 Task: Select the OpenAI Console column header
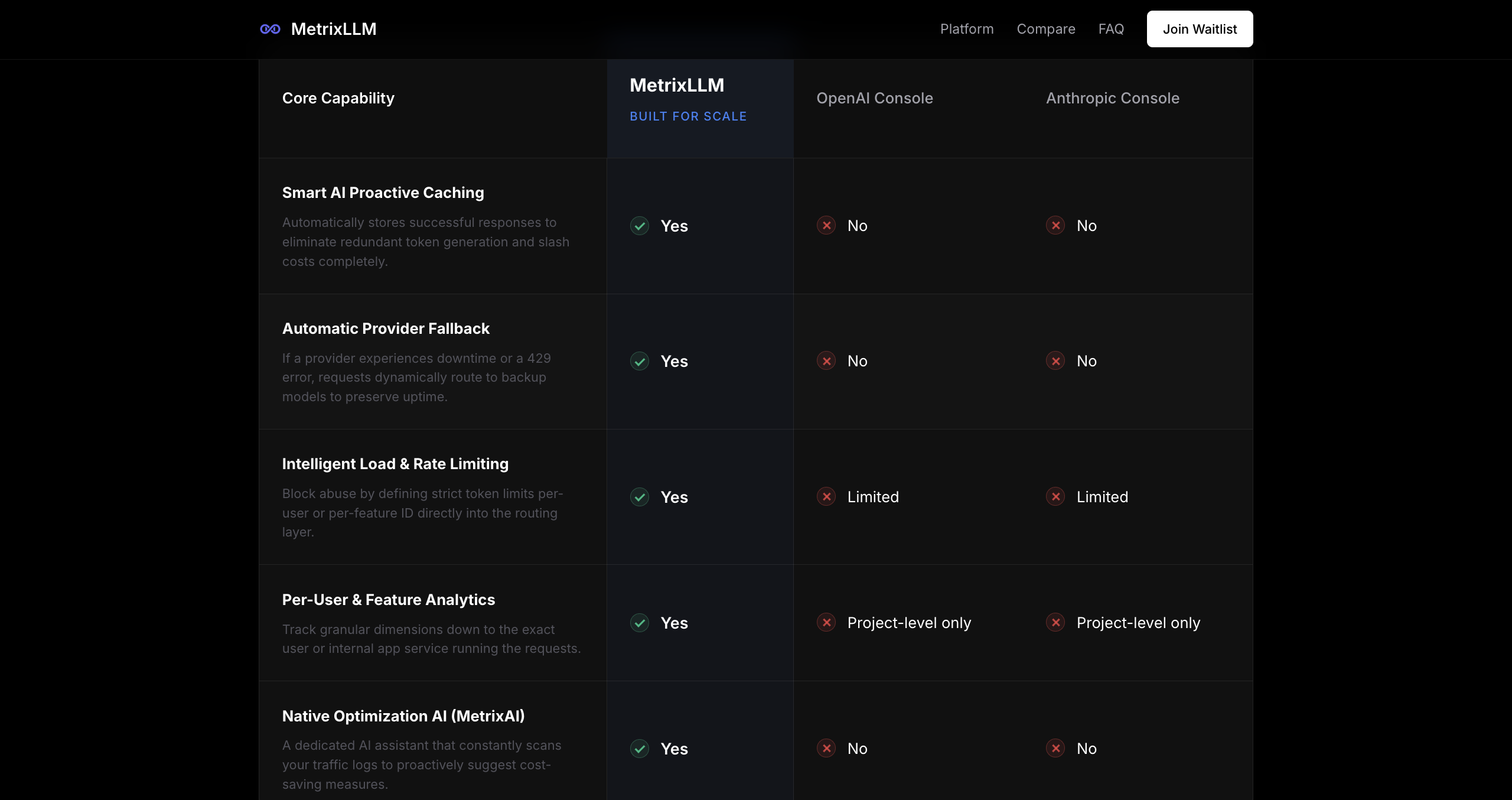point(875,98)
